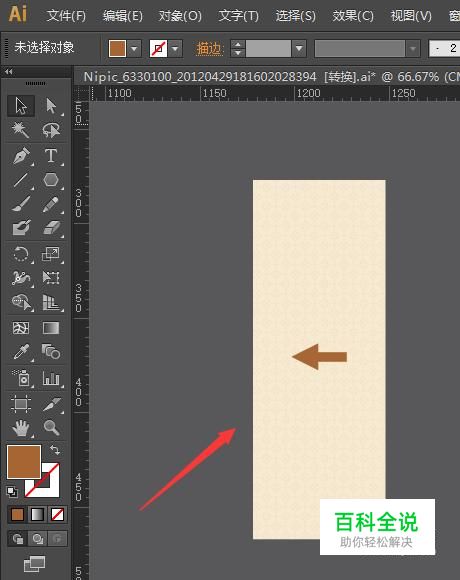Set paint mode to Color

(x=17, y=515)
